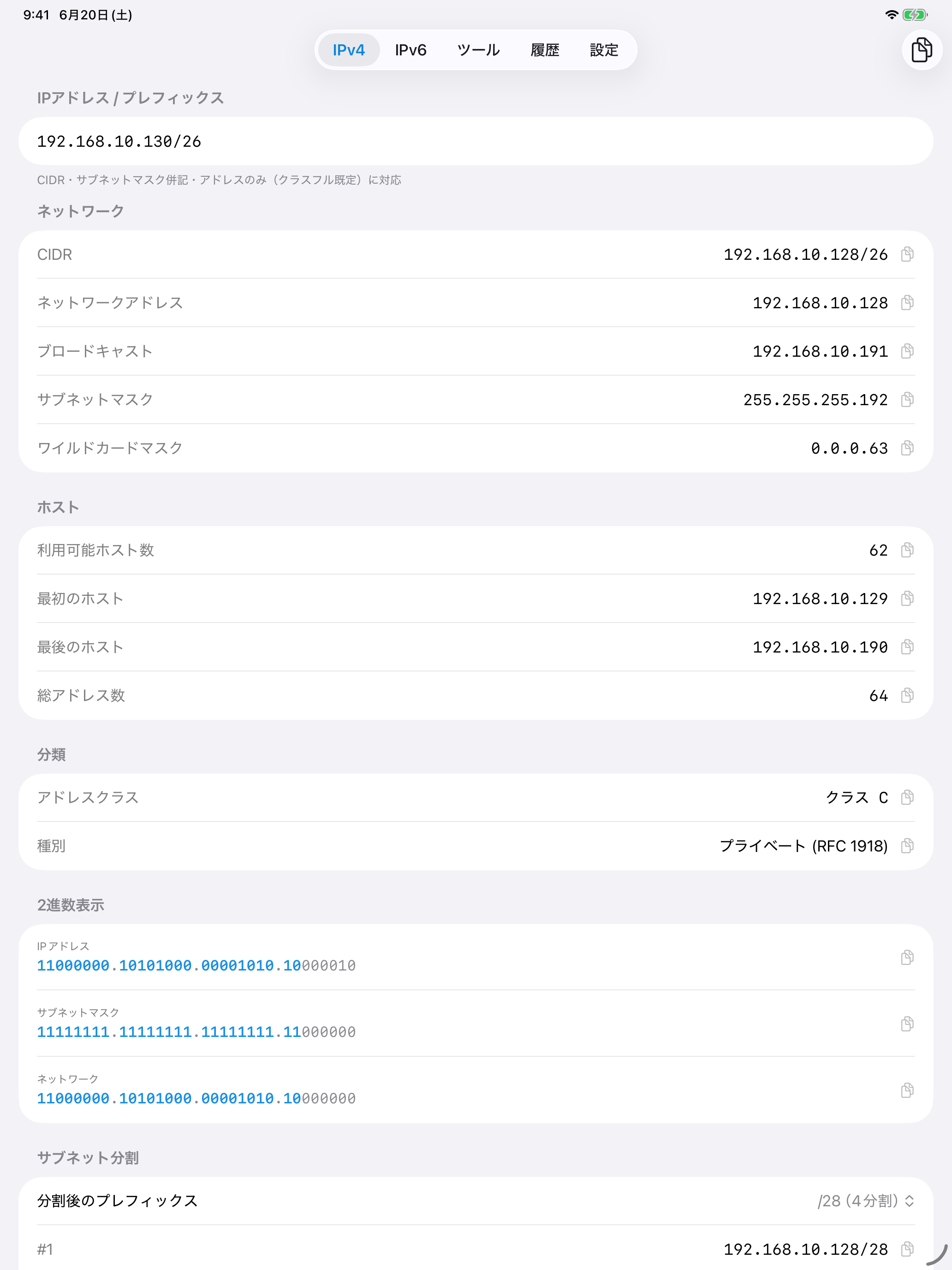The height and width of the screenshot is (1270, 952).
Task: Copy the アドレスクラス value
Action: [x=907, y=797]
